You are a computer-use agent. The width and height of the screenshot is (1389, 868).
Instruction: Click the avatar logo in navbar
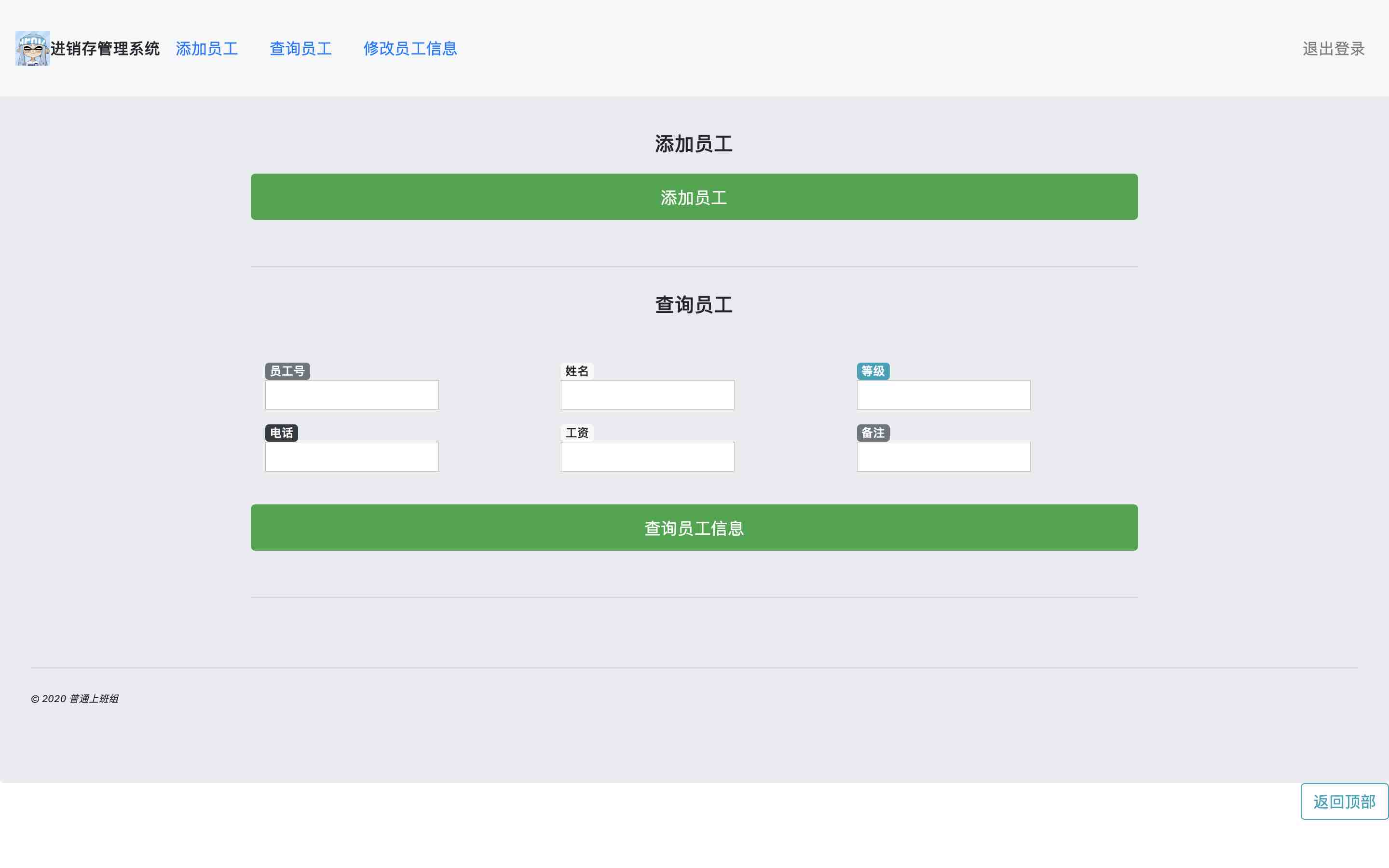[33, 48]
